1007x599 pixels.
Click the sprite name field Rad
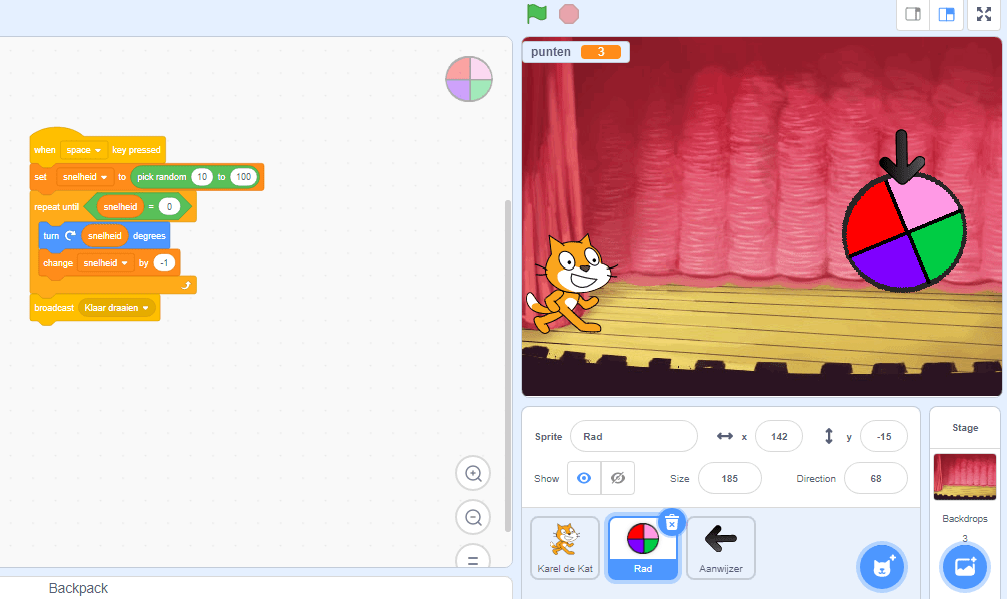pos(633,436)
